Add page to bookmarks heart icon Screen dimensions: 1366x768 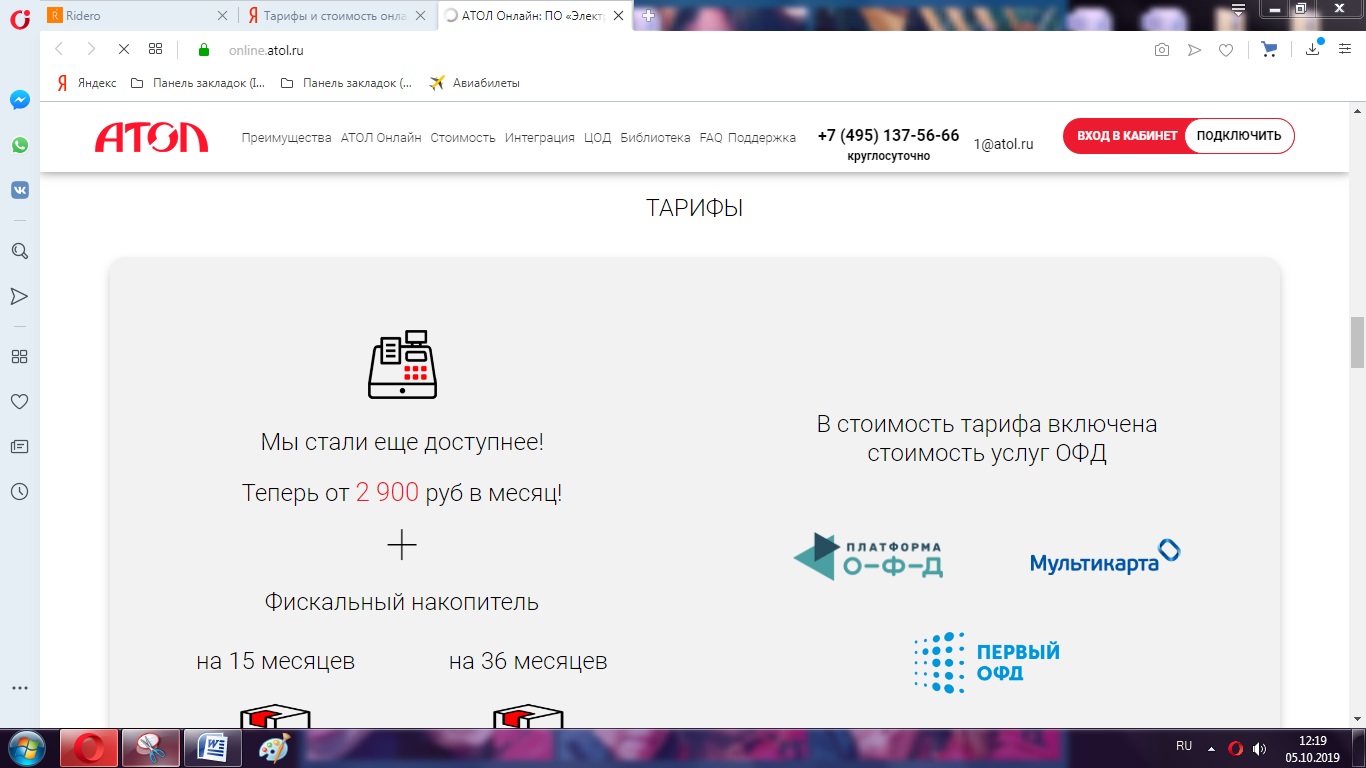coord(1225,50)
